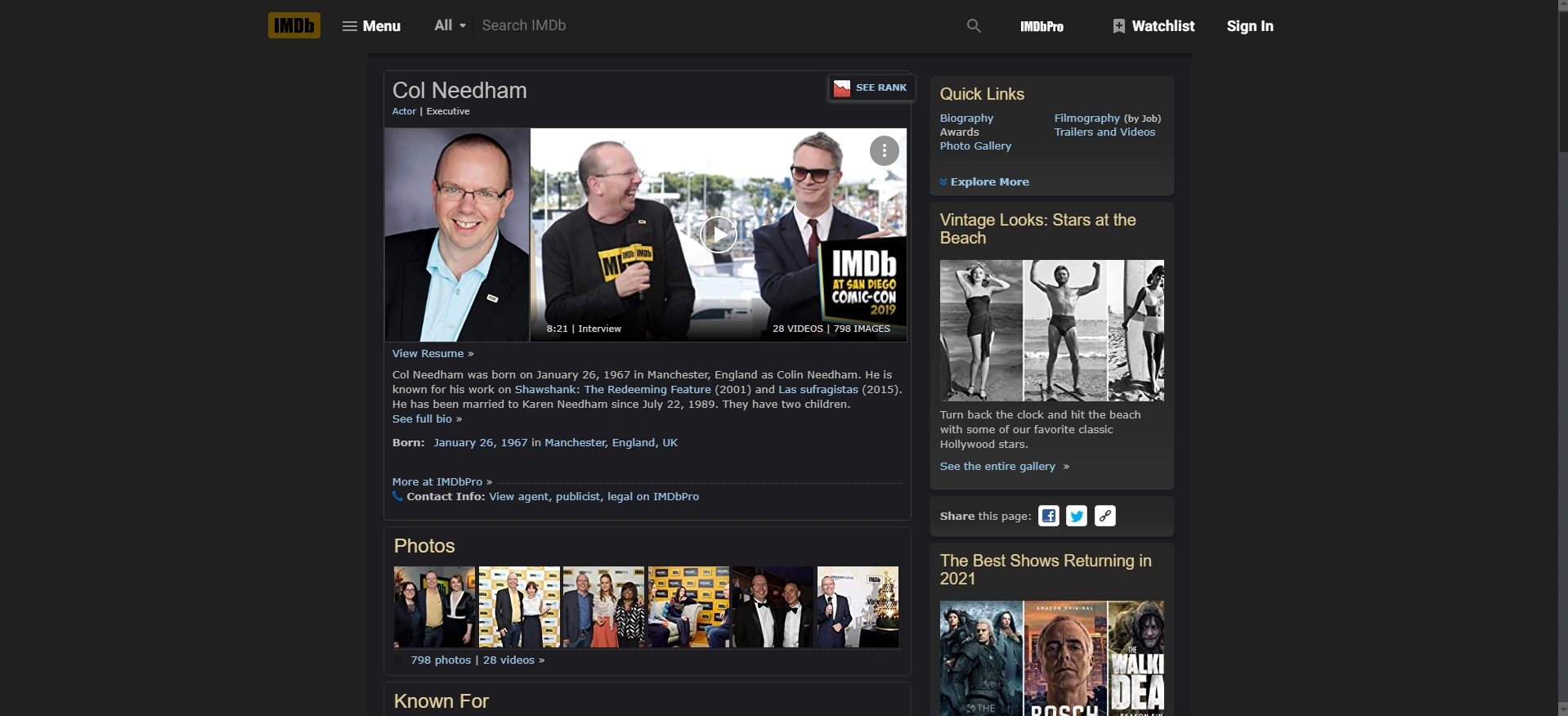Click View agent, publicist, legal on IMDbPro
The width and height of the screenshot is (1568, 716).
[594, 496]
